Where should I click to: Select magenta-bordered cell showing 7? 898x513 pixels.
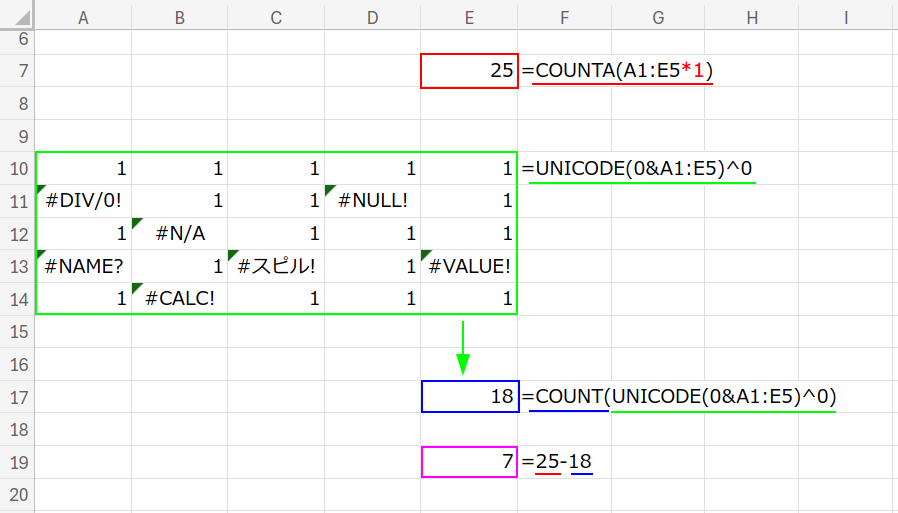pos(470,462)
